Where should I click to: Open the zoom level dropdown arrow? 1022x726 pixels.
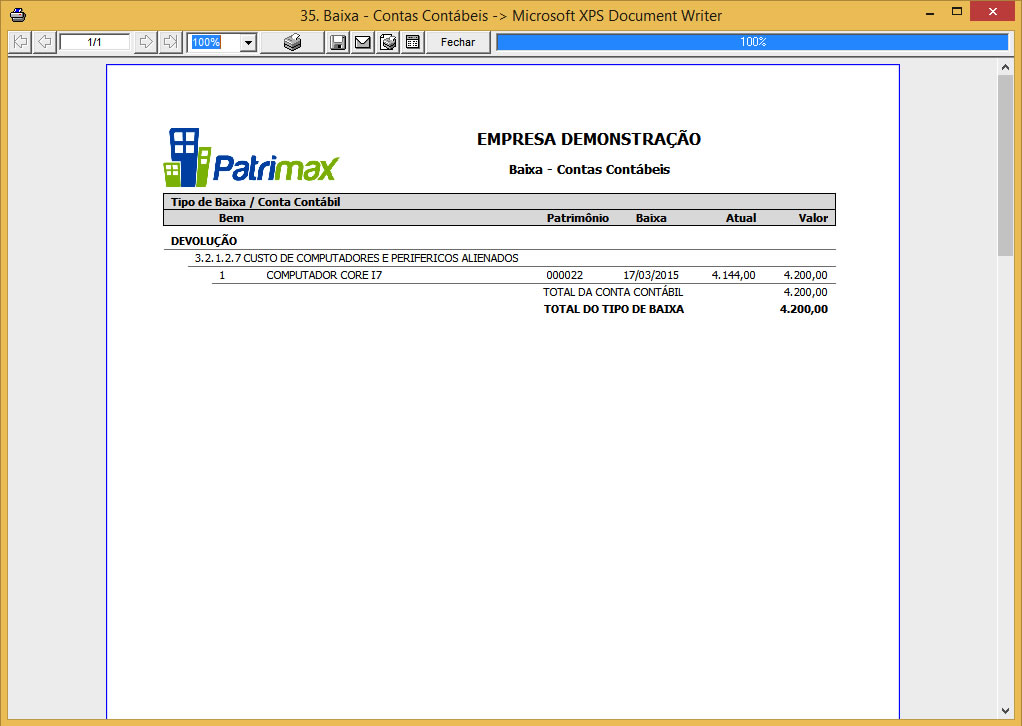tap(248, 42)
